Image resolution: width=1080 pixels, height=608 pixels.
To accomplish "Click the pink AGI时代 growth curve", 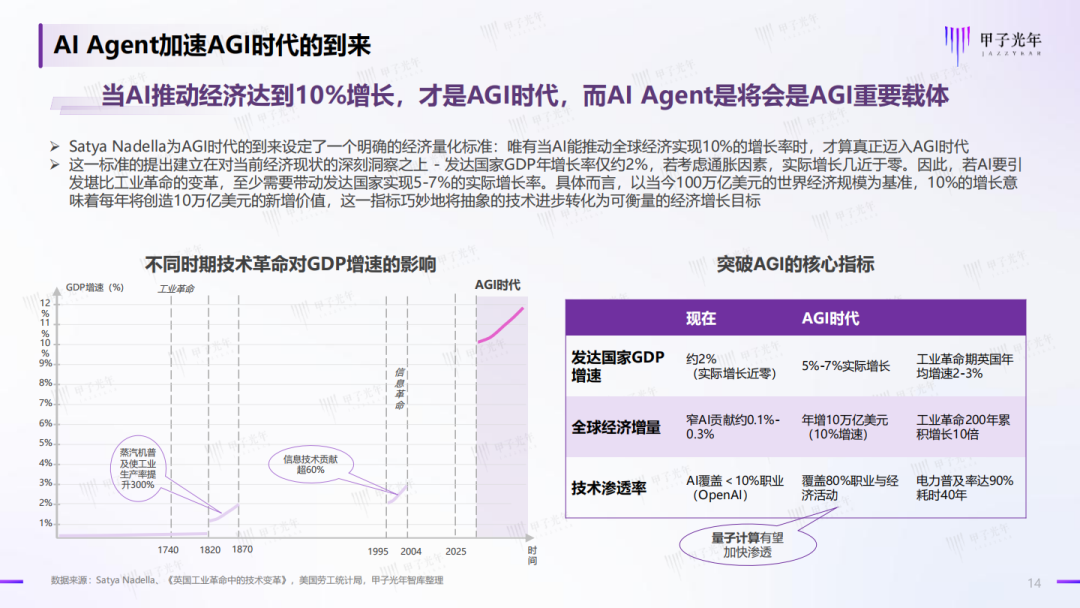I will point(501,326).
